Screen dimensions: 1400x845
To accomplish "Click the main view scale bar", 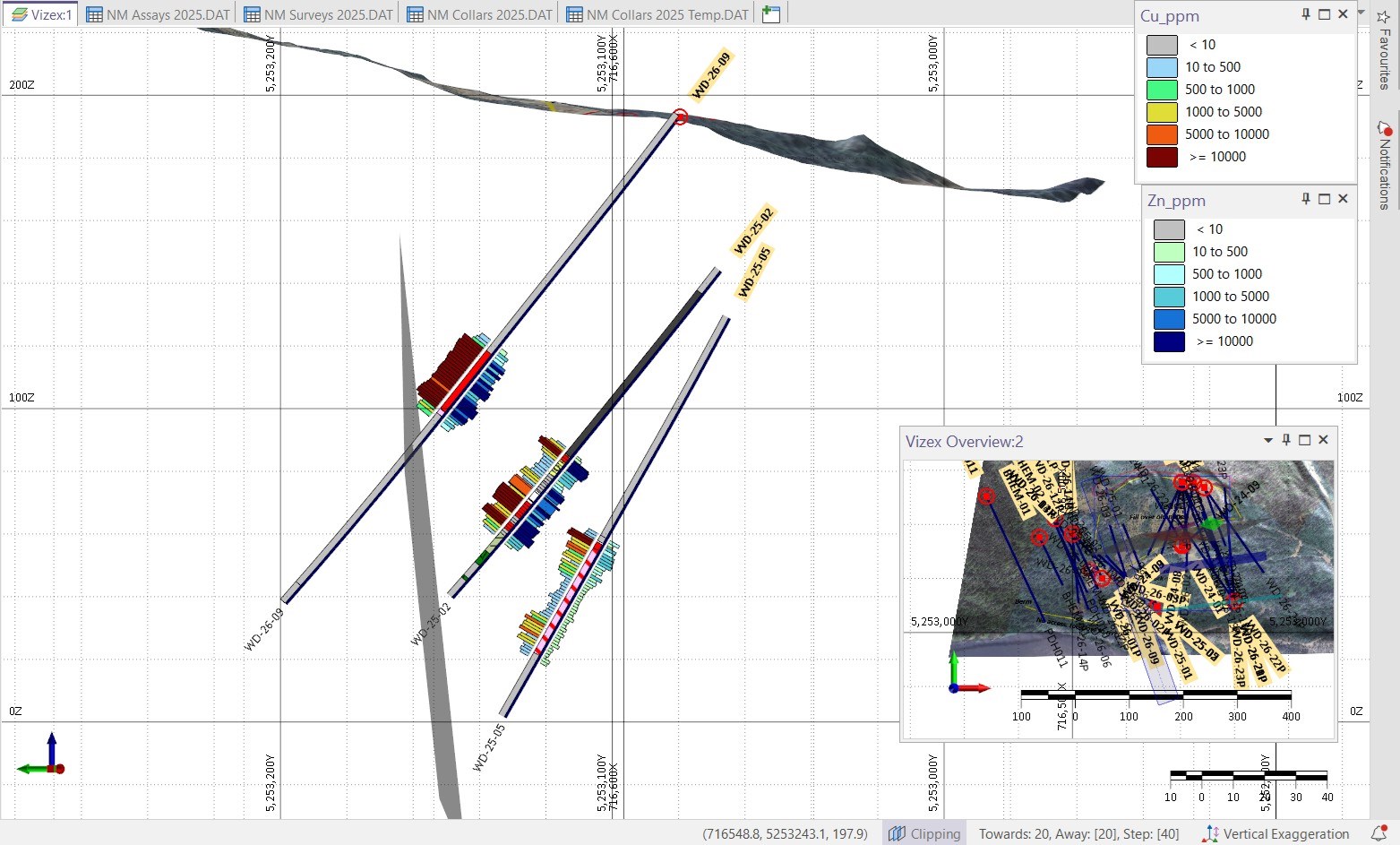I will pos(1249,784).
